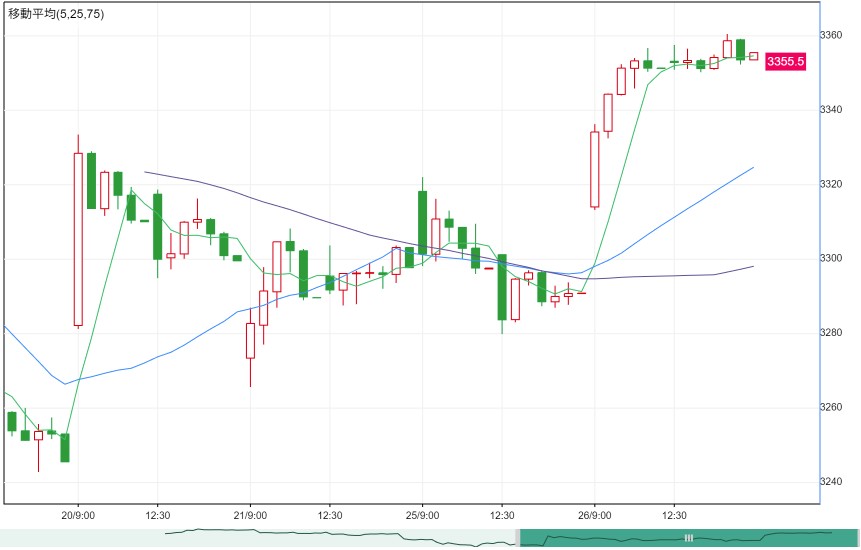Click the 21/9:00 time axis label
861x550 pixels.
pos(250,515)
